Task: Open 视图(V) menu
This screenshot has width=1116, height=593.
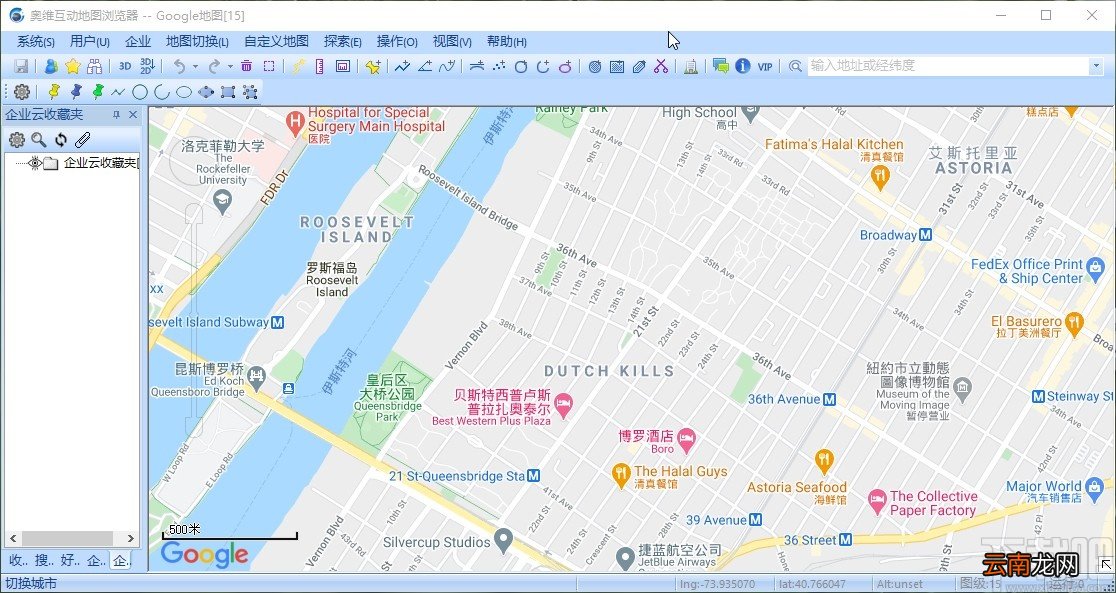Action: click(452, 42)
